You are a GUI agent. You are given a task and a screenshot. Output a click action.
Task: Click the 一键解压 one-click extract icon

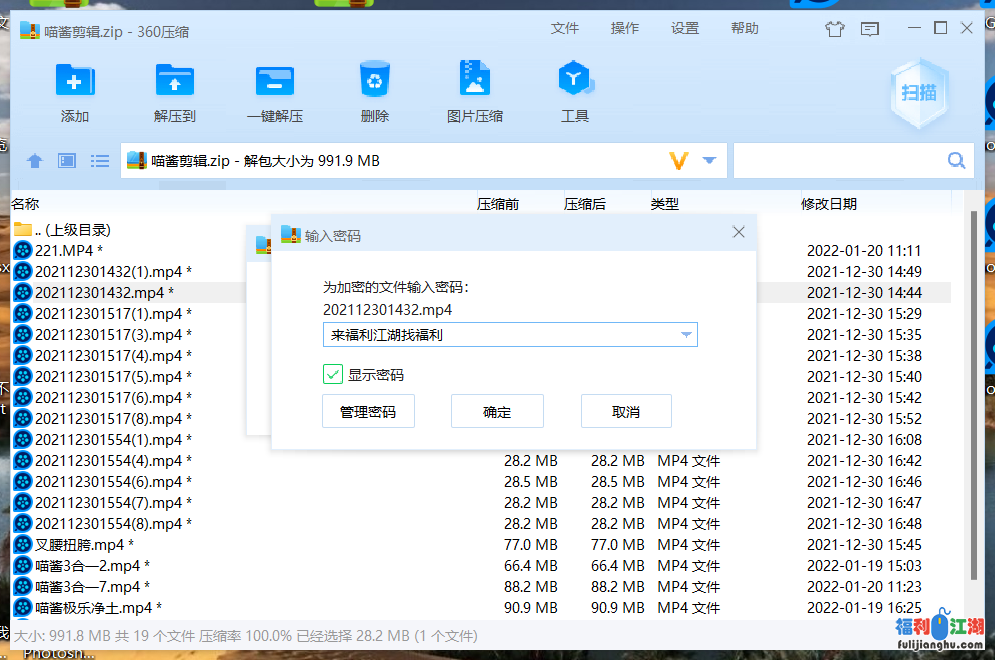[x=275, y=80]
